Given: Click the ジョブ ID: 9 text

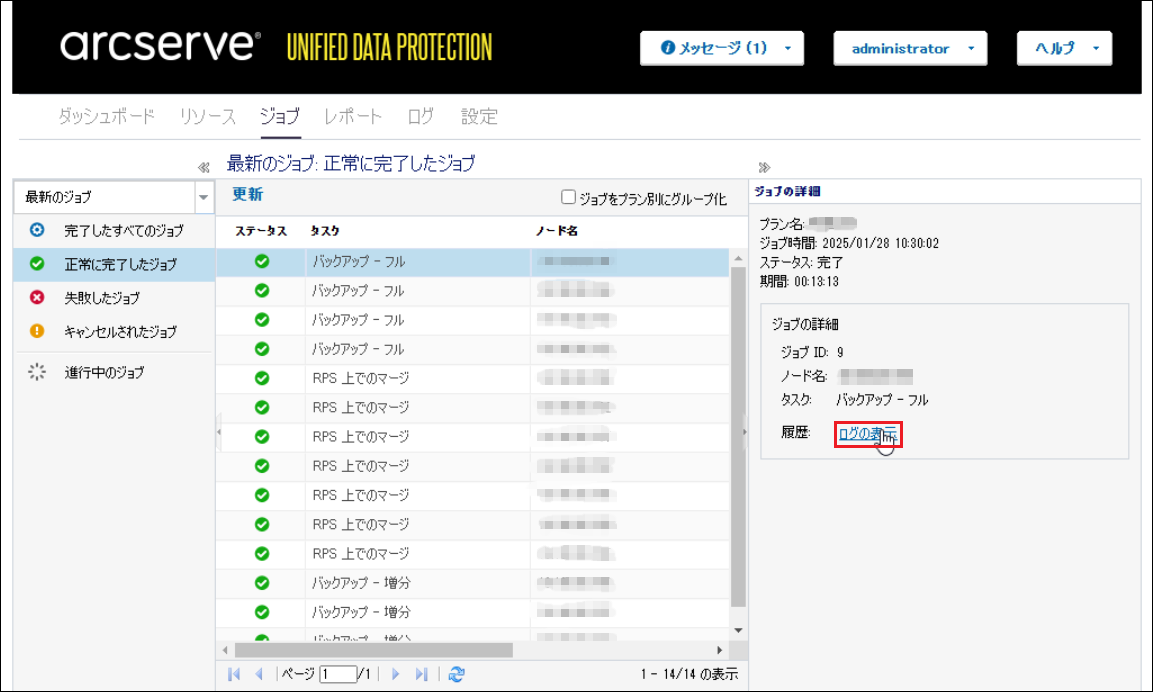Looking at the screenshot, I should (x=812, y=352).
